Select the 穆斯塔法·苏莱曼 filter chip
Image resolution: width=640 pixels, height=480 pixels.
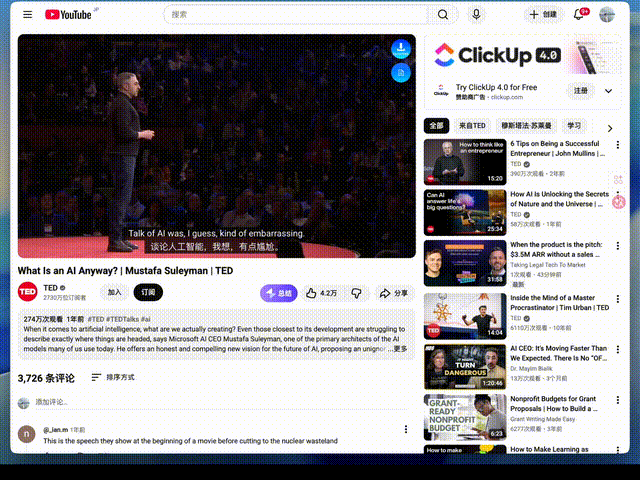coord(526,126)
